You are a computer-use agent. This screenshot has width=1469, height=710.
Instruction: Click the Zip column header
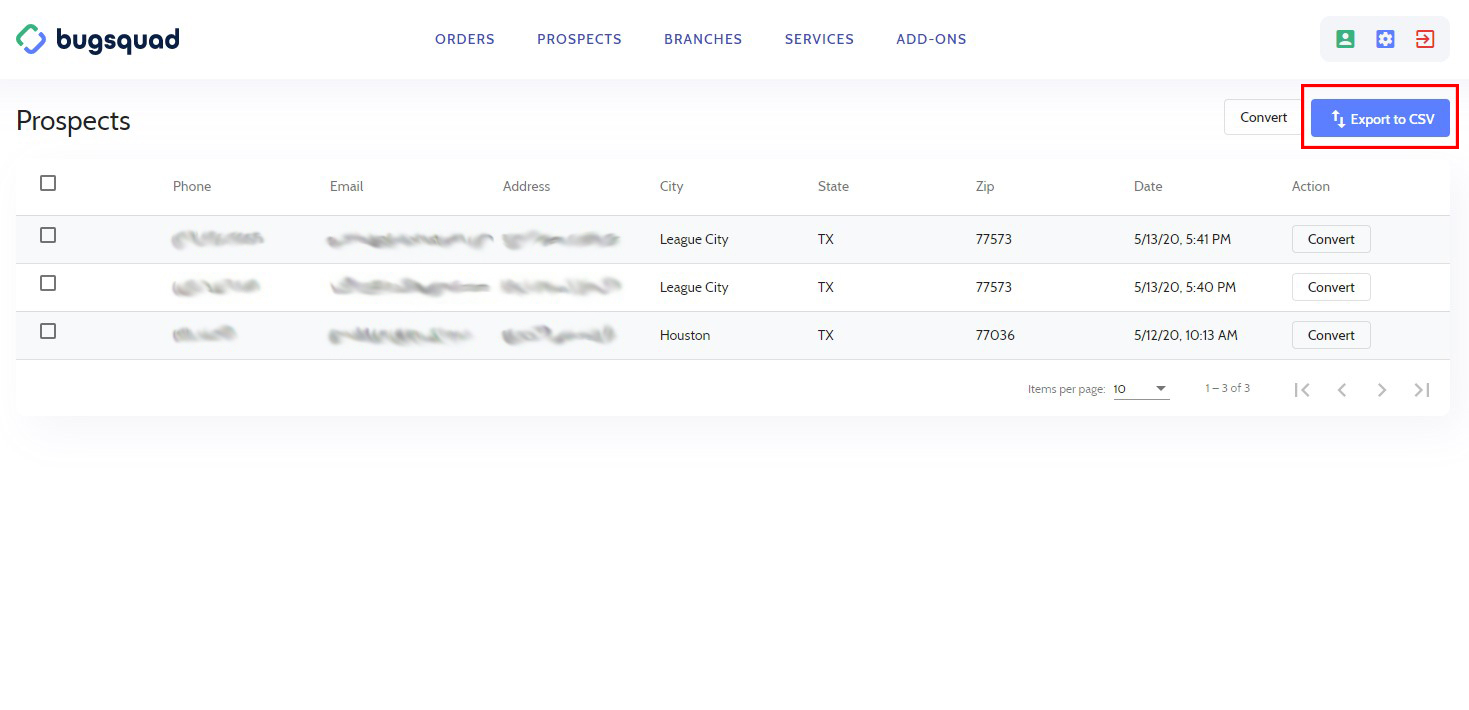[985, 186]
